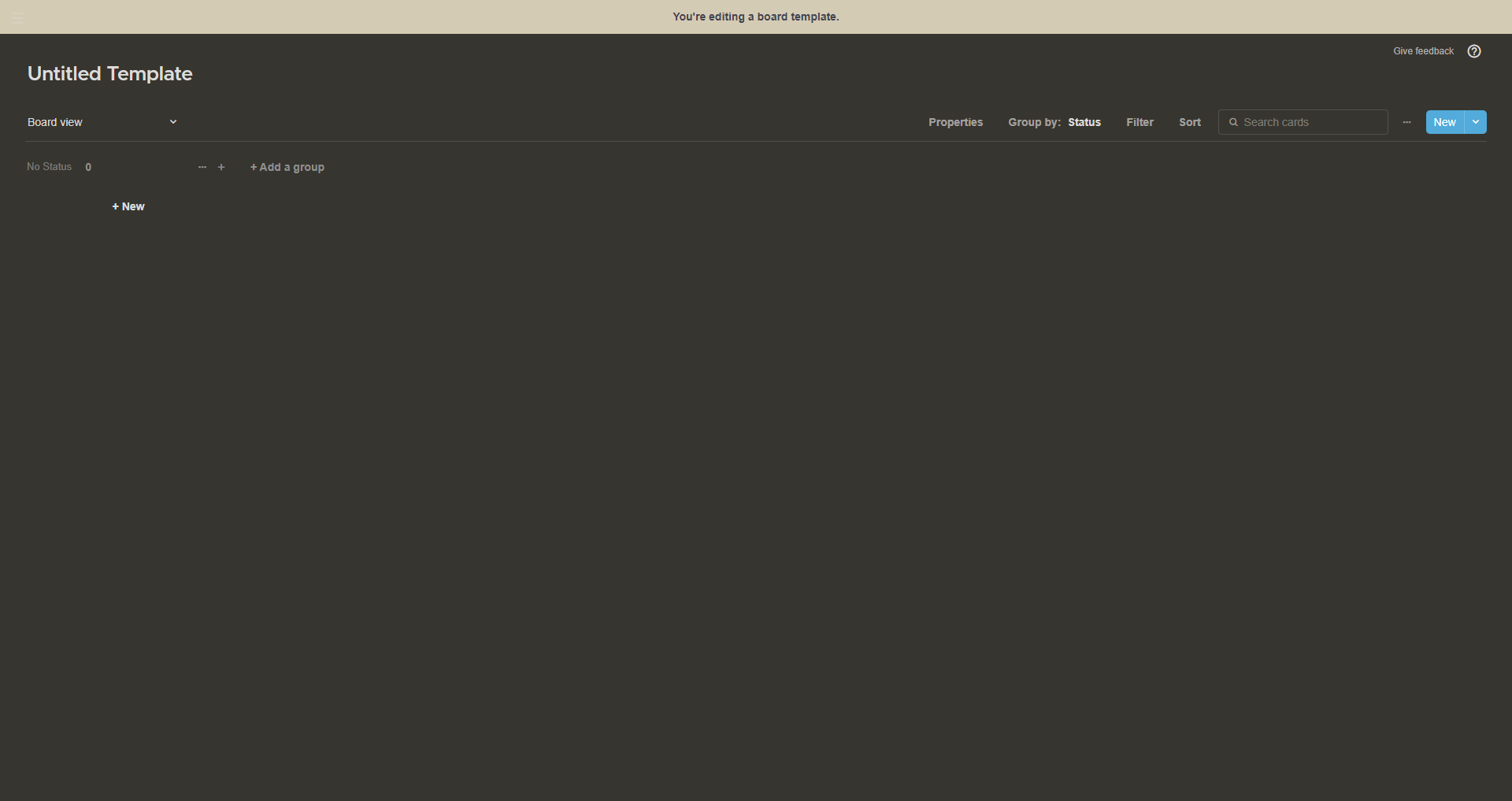The image size is (1512, 801).
Task: Click the No Status card count 0
Action: [x=88, y=167]
